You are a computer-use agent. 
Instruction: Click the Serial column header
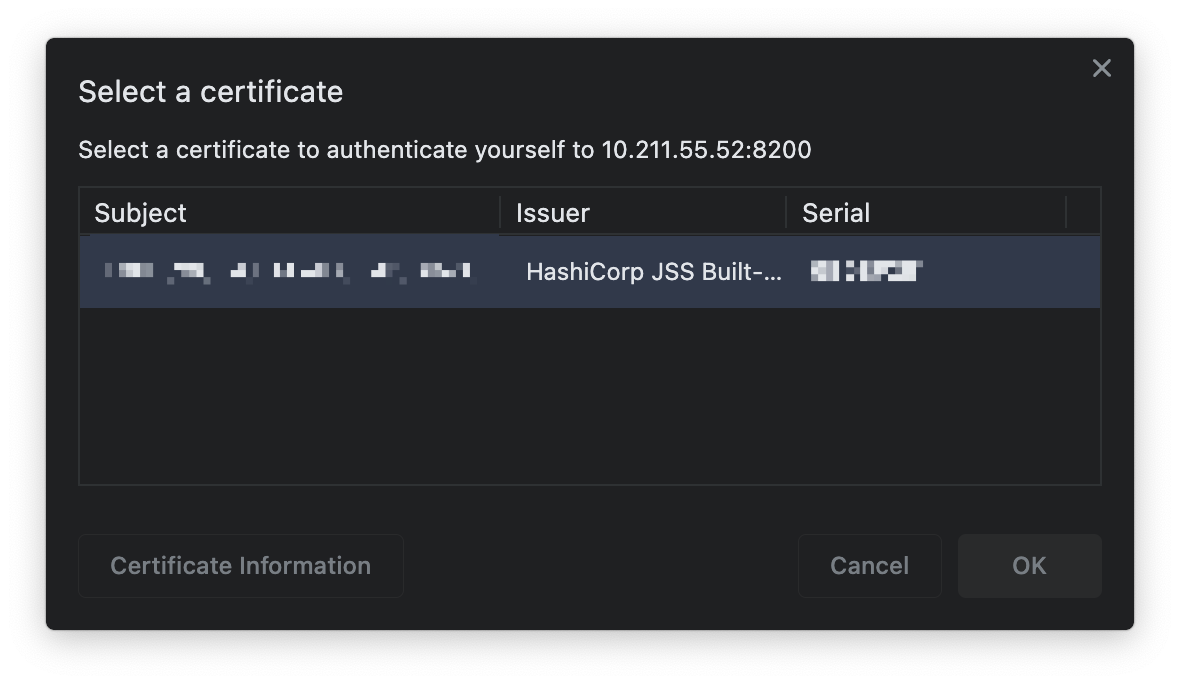pos(836,213)
